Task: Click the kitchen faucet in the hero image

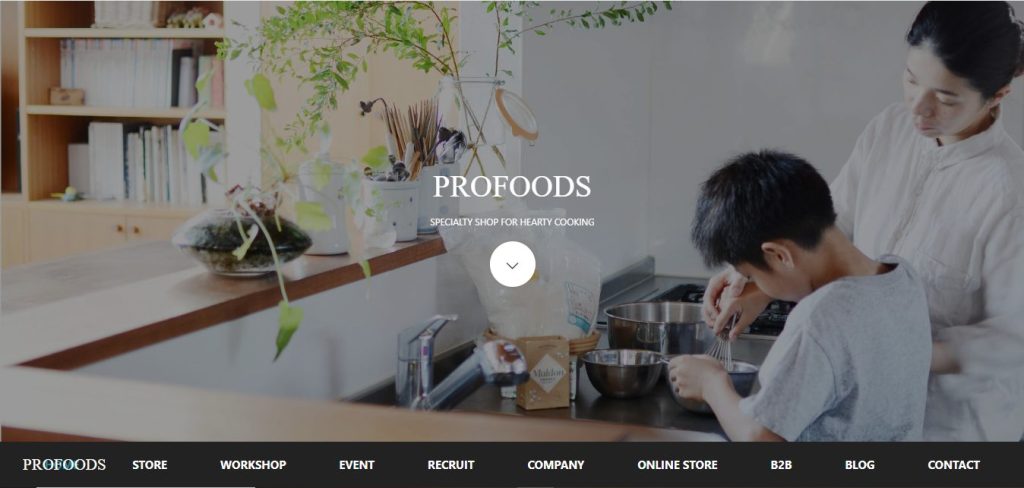Action: [451, 363]
